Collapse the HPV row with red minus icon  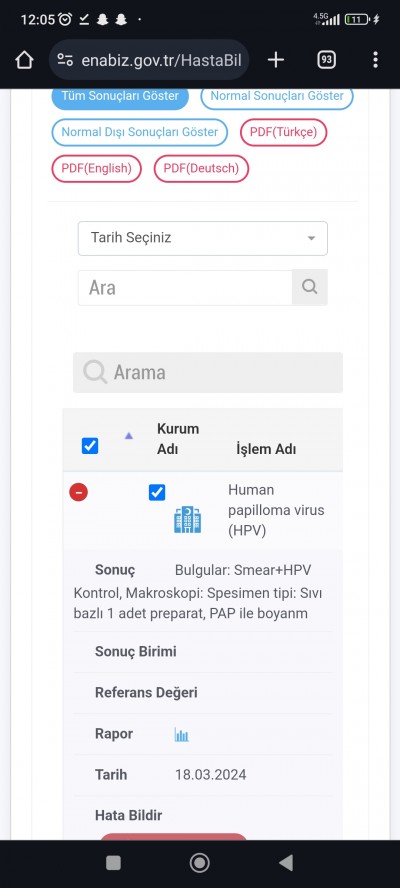[x=78, y=492]
